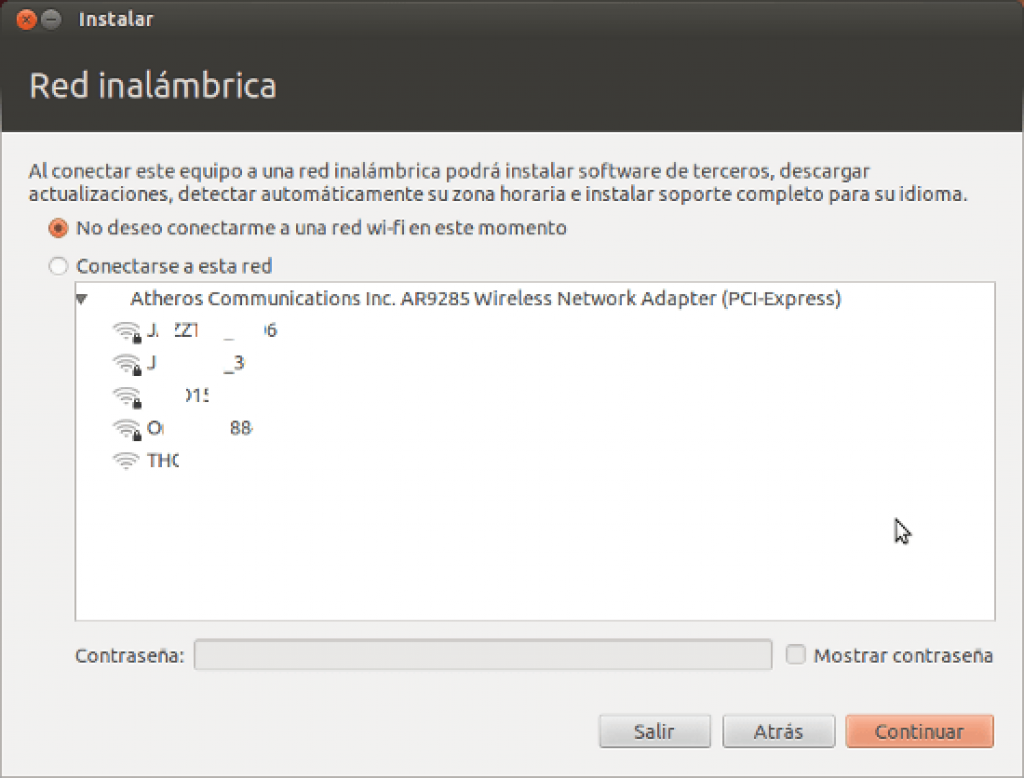Enable the "Mostrar contraseña" checkbox
1024x778 pixels.
tap(795, 655)
